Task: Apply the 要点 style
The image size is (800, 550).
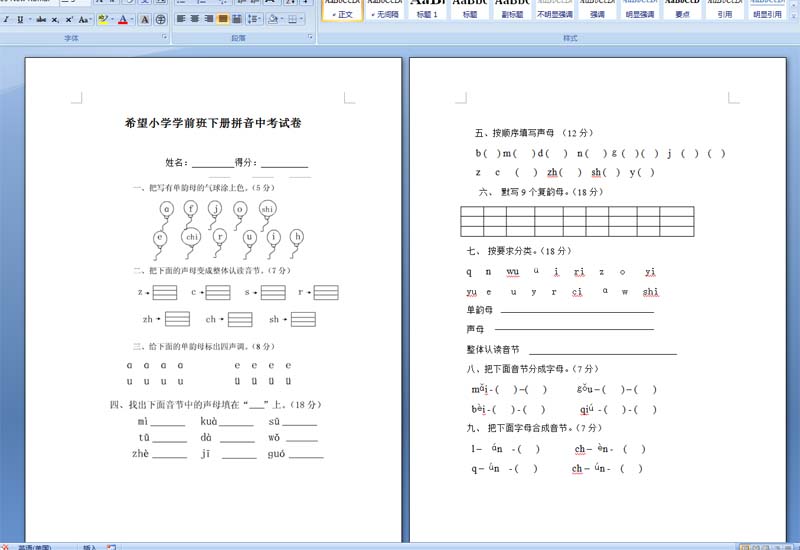Action: 682,10
